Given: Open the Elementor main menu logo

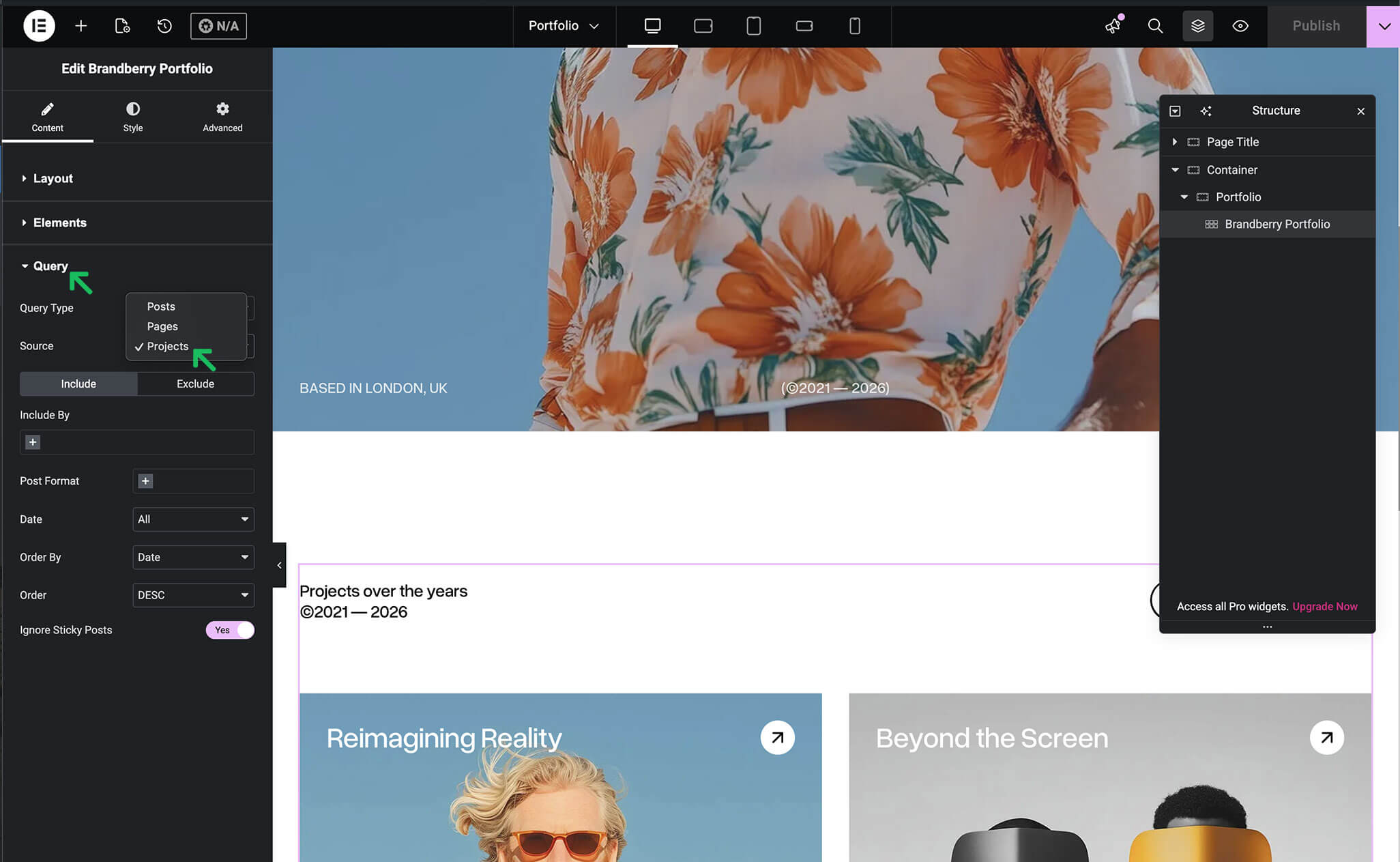Looking at the screenshot, I should coord(39,26).
